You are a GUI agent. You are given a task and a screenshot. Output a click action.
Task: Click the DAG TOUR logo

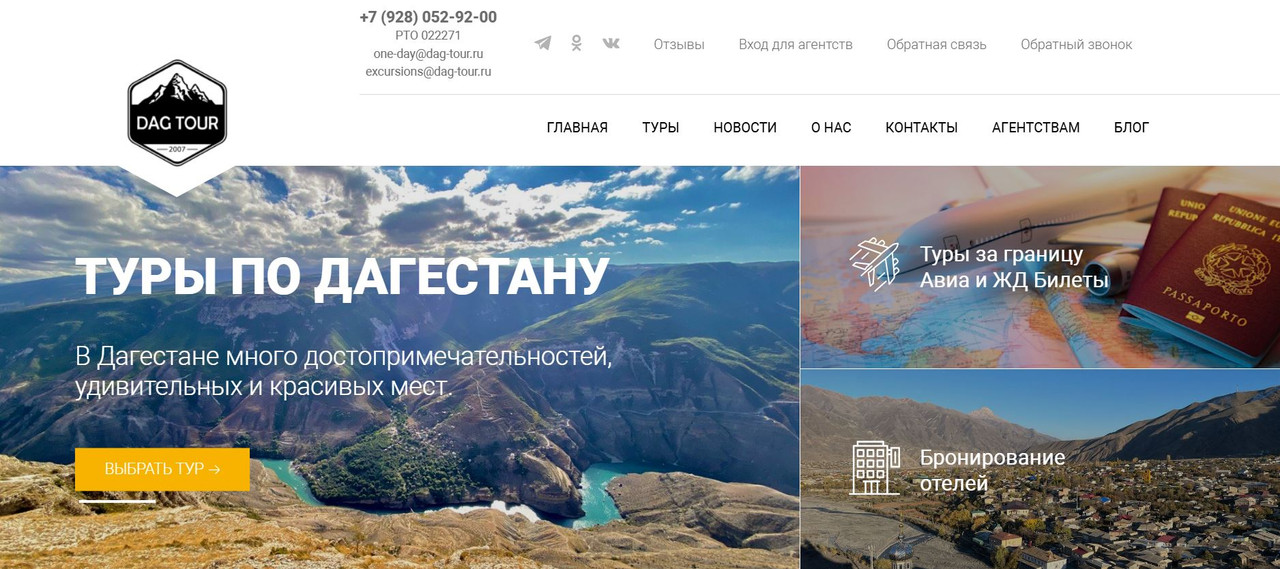[x=177, y=113]
